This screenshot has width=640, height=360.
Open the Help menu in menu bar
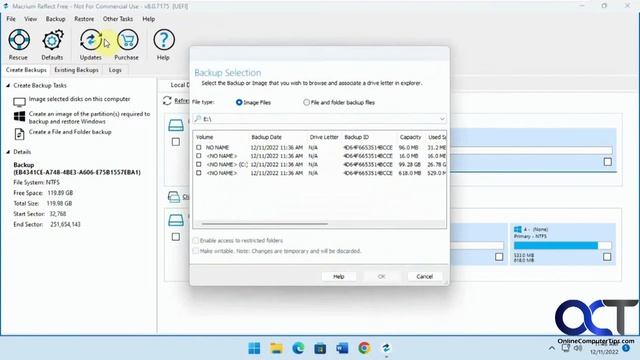pyautogui.click(x=149, y=19)
